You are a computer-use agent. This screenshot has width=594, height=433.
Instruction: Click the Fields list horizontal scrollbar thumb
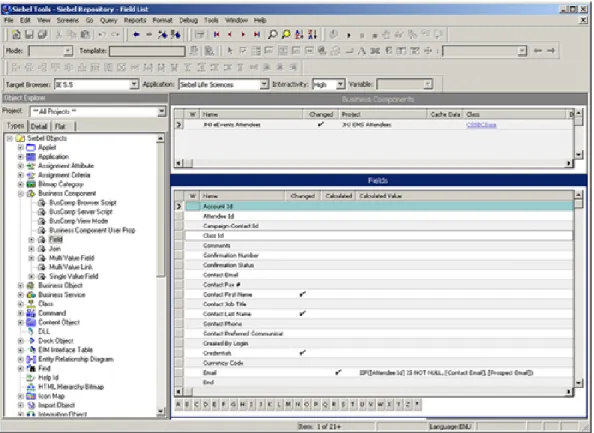[x=188, y=391]
